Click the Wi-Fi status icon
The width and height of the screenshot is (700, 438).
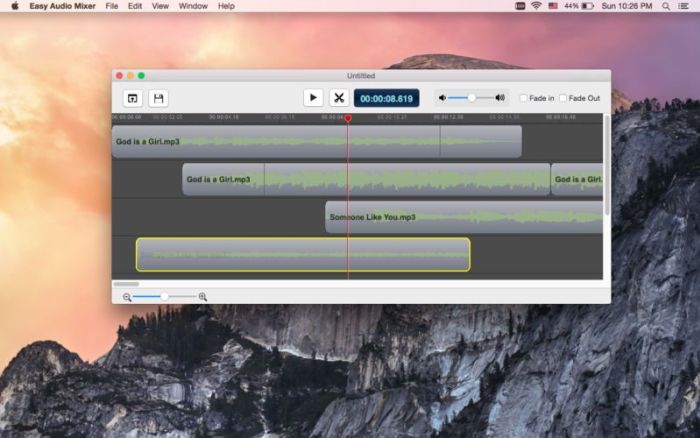tap(536, 6)
